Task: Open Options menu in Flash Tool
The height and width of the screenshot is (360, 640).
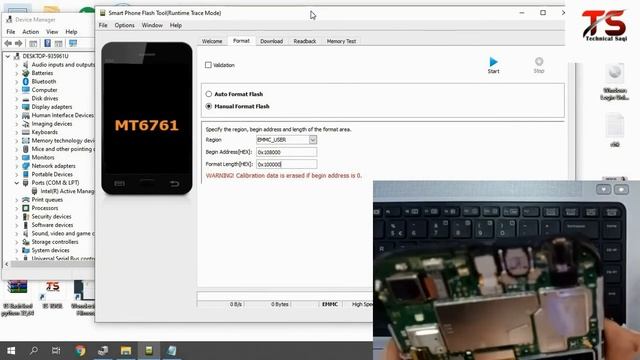Action: click(x=124, y=25)
